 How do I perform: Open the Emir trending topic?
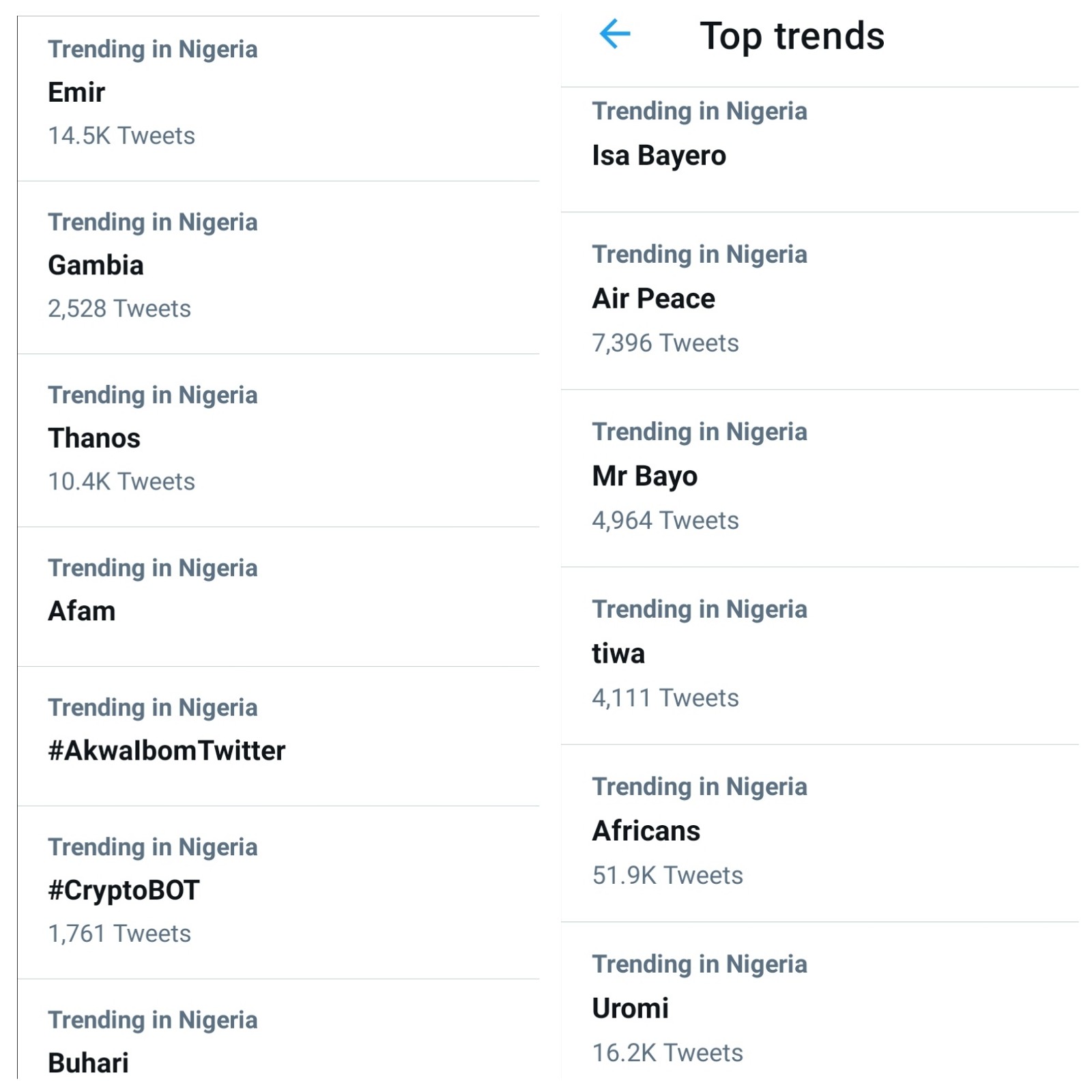[x=76, y=92]
